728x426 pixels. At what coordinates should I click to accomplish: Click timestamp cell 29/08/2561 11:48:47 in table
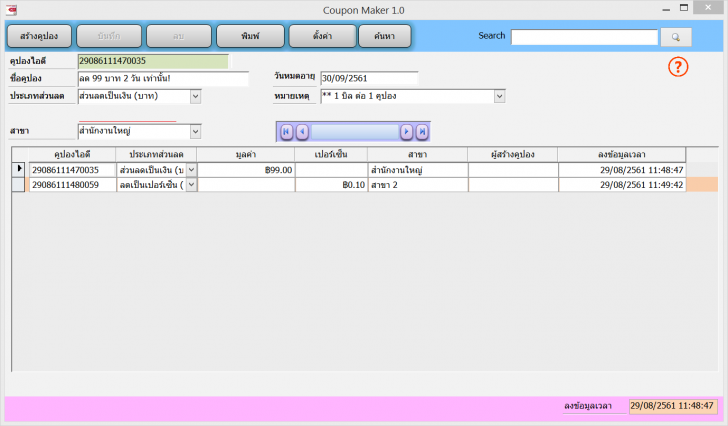click(x=622, y=170)
